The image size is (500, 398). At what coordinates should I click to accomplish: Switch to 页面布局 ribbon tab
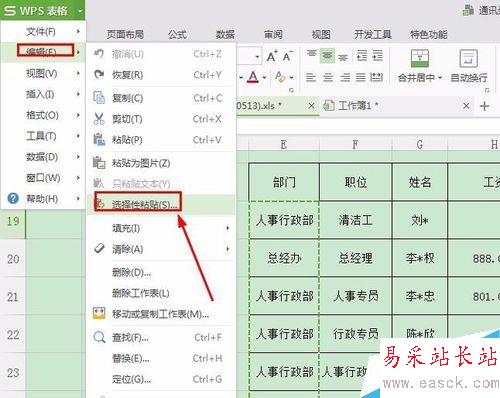pos(125,34)
